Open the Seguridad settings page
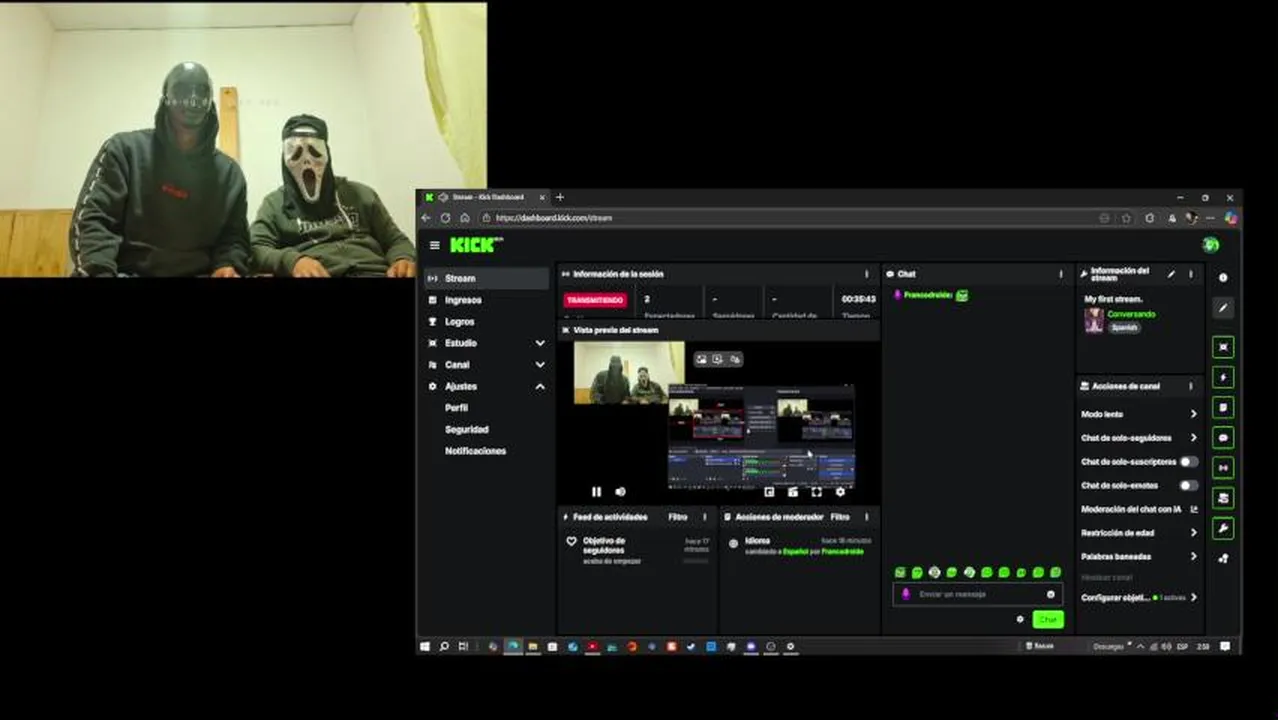The height and width of the screenshot is (720, 1278). 467,429
